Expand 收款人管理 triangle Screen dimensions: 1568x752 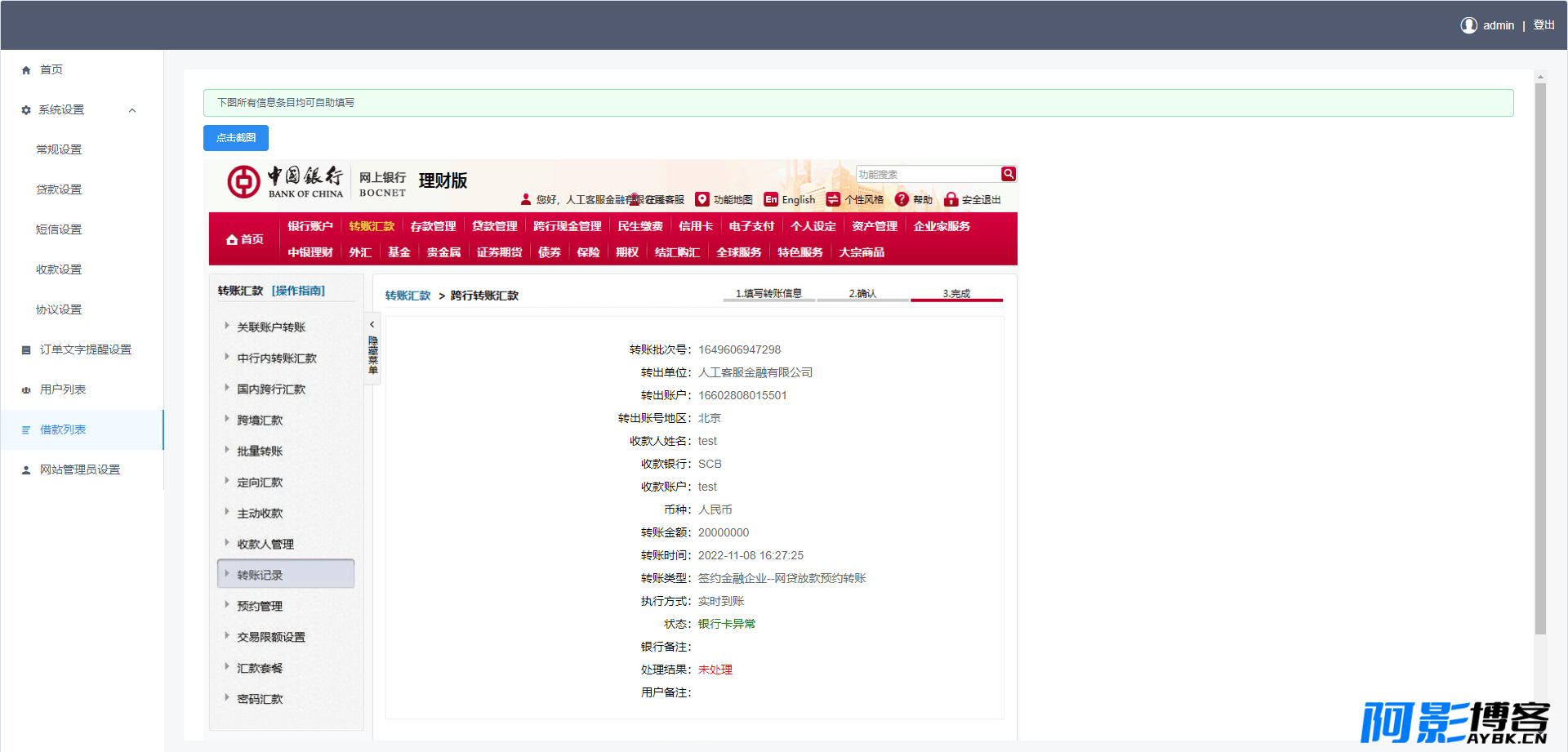click(x=226, y=543)
